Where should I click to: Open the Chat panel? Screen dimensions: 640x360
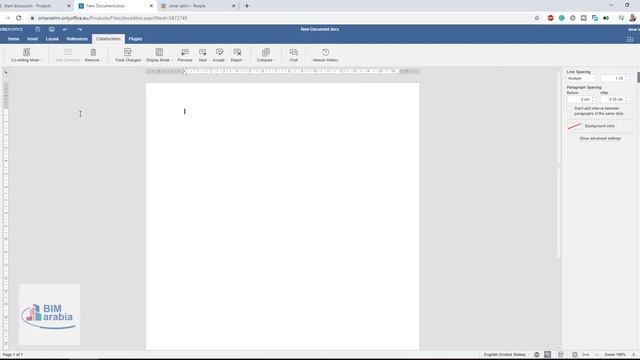(293, 55)
